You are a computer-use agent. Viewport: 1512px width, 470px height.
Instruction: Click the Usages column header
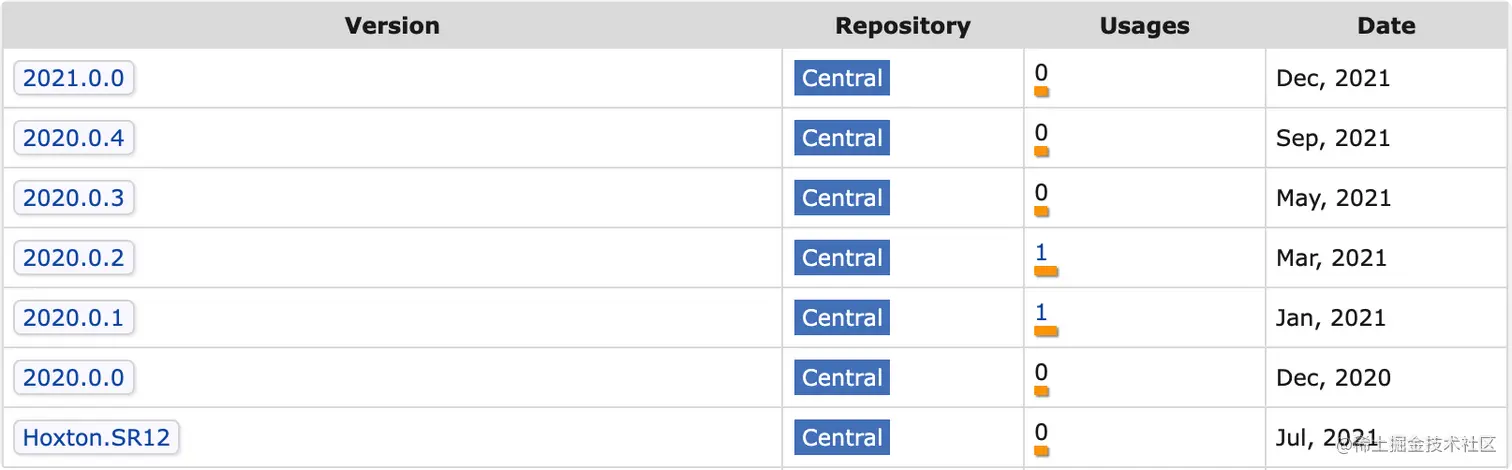pyautogui.click(x=1144, y=26)
